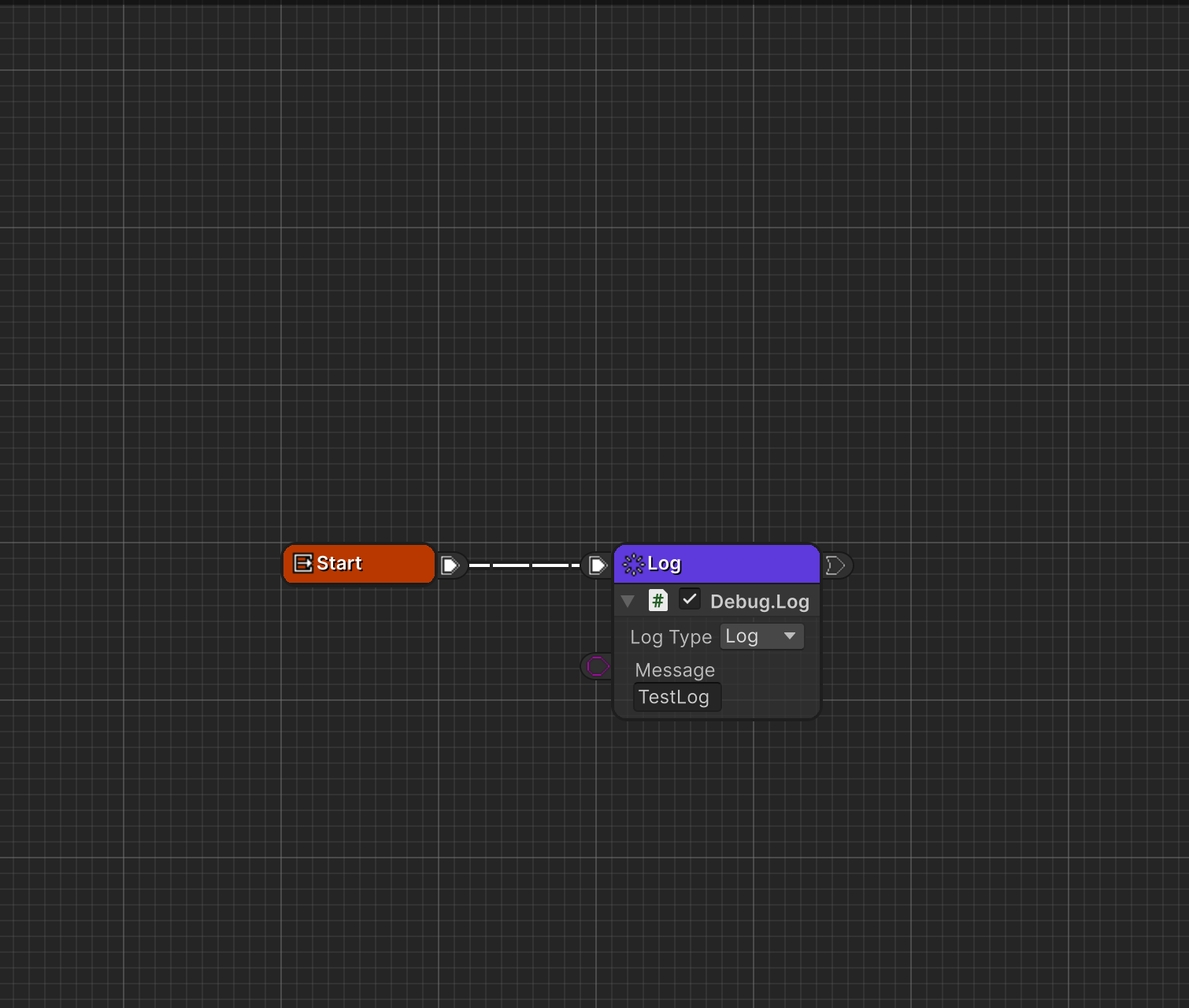Click the Debug.Log component label

point(759,602)
